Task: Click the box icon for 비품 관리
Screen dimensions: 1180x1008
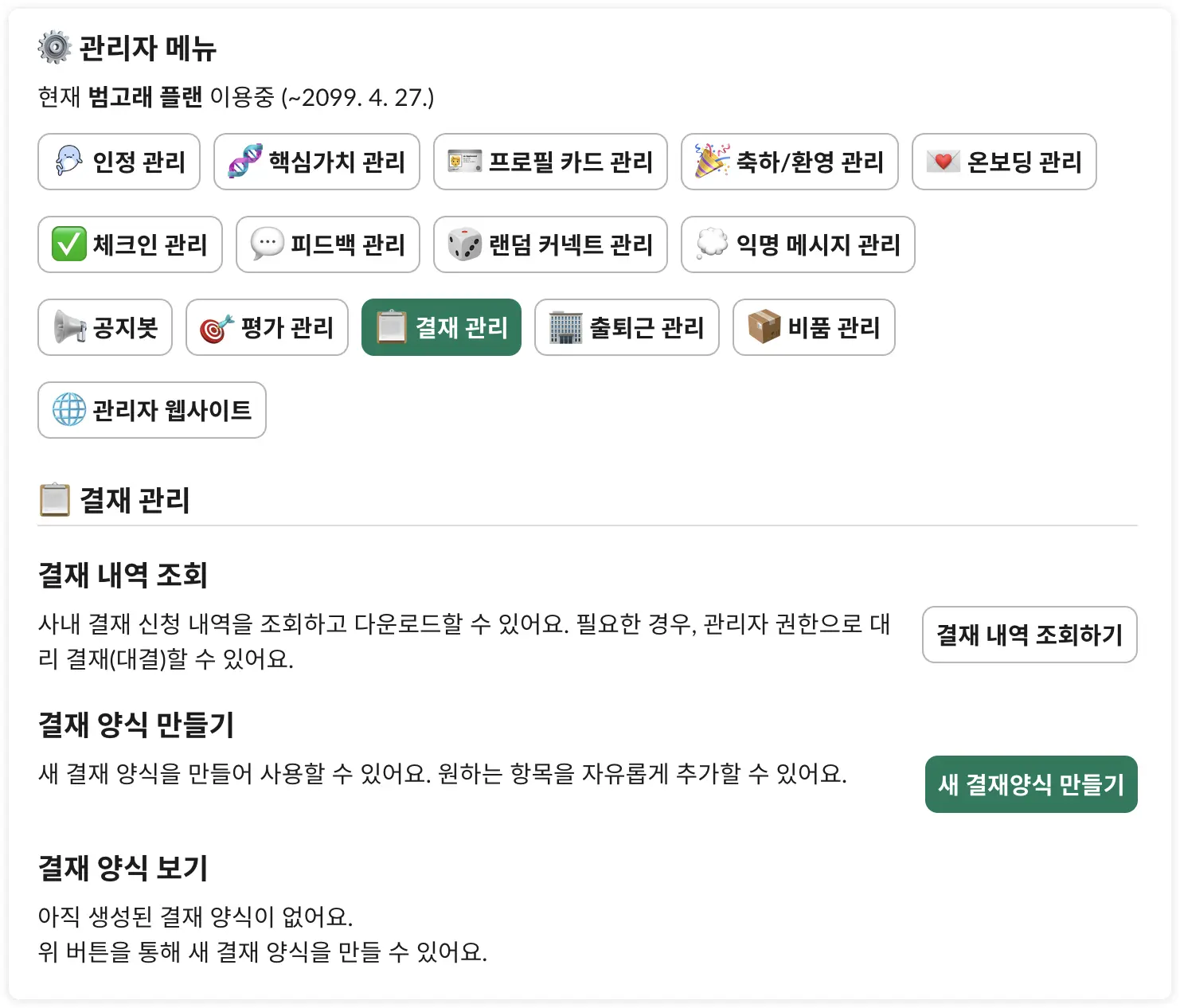Action: 764,327
